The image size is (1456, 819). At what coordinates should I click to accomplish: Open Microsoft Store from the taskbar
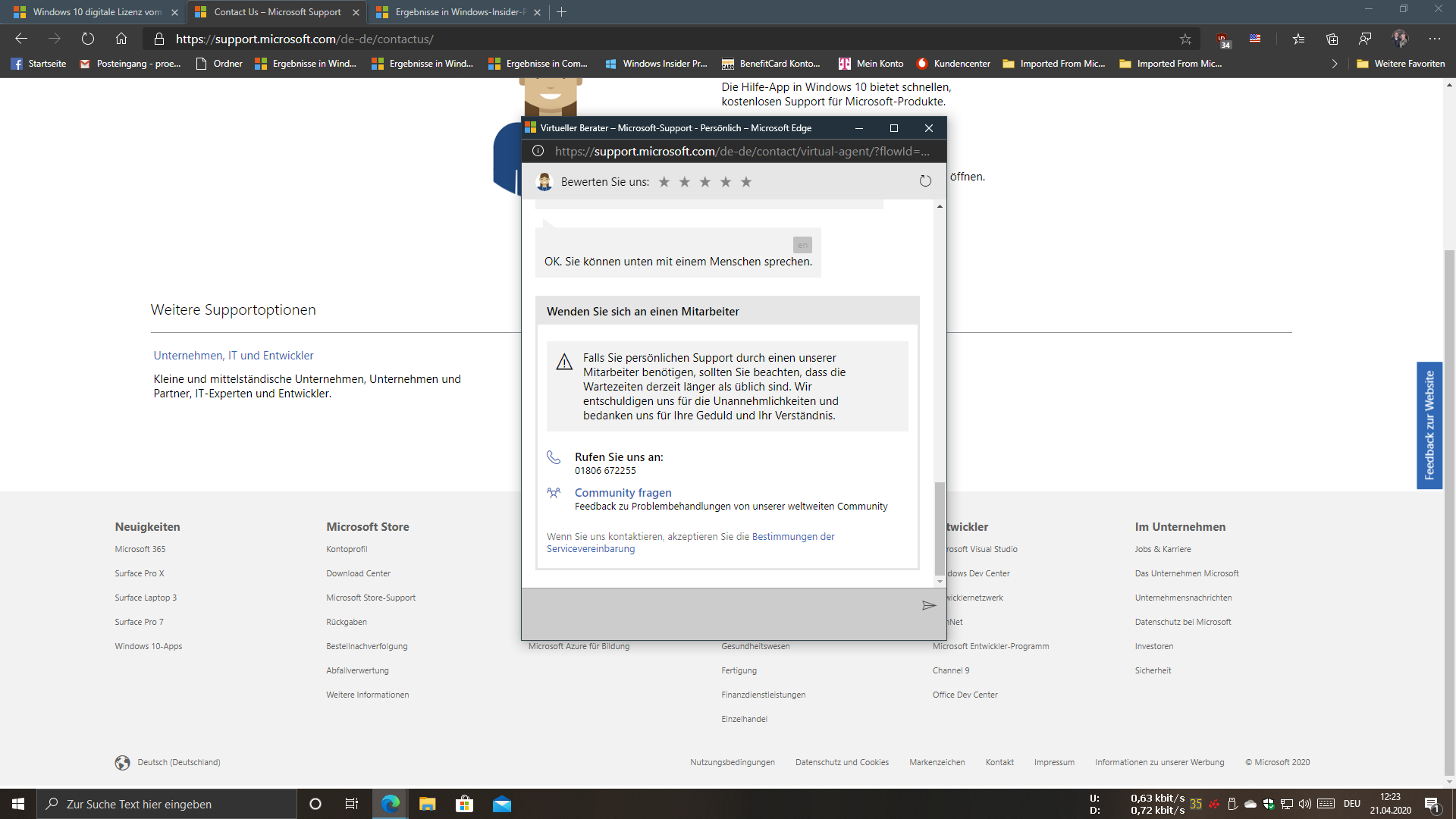pyautogui.click(x=464, y=804)
